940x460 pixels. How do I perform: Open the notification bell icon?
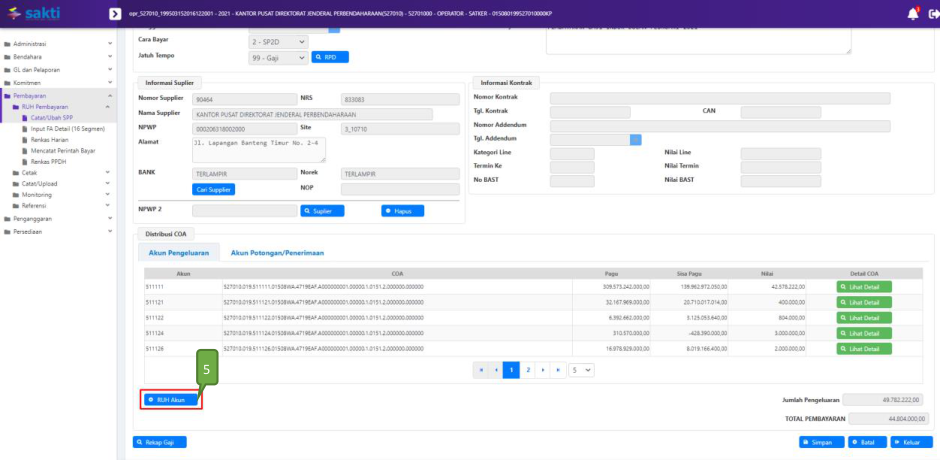click(912, 14)
